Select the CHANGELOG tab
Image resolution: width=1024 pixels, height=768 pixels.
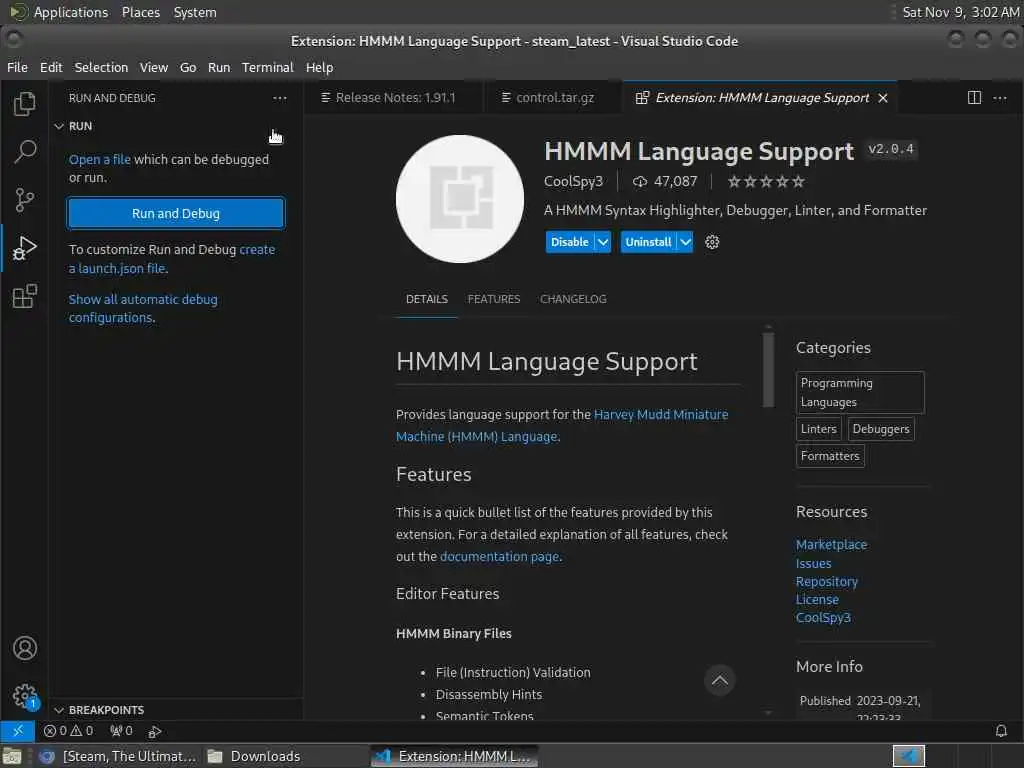point(573,299)
